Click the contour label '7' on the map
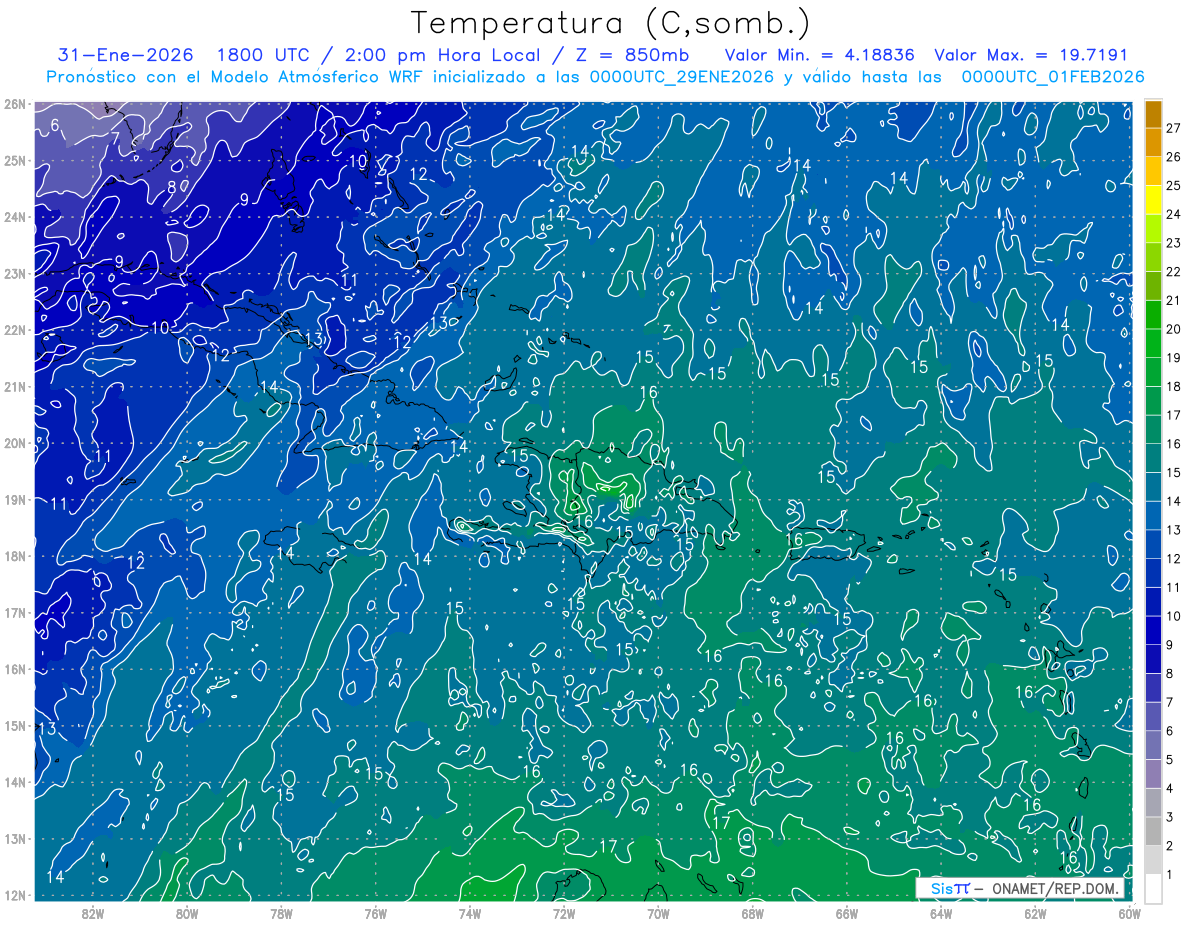This screenshot has width=1200, height=927. coord(115,139)
